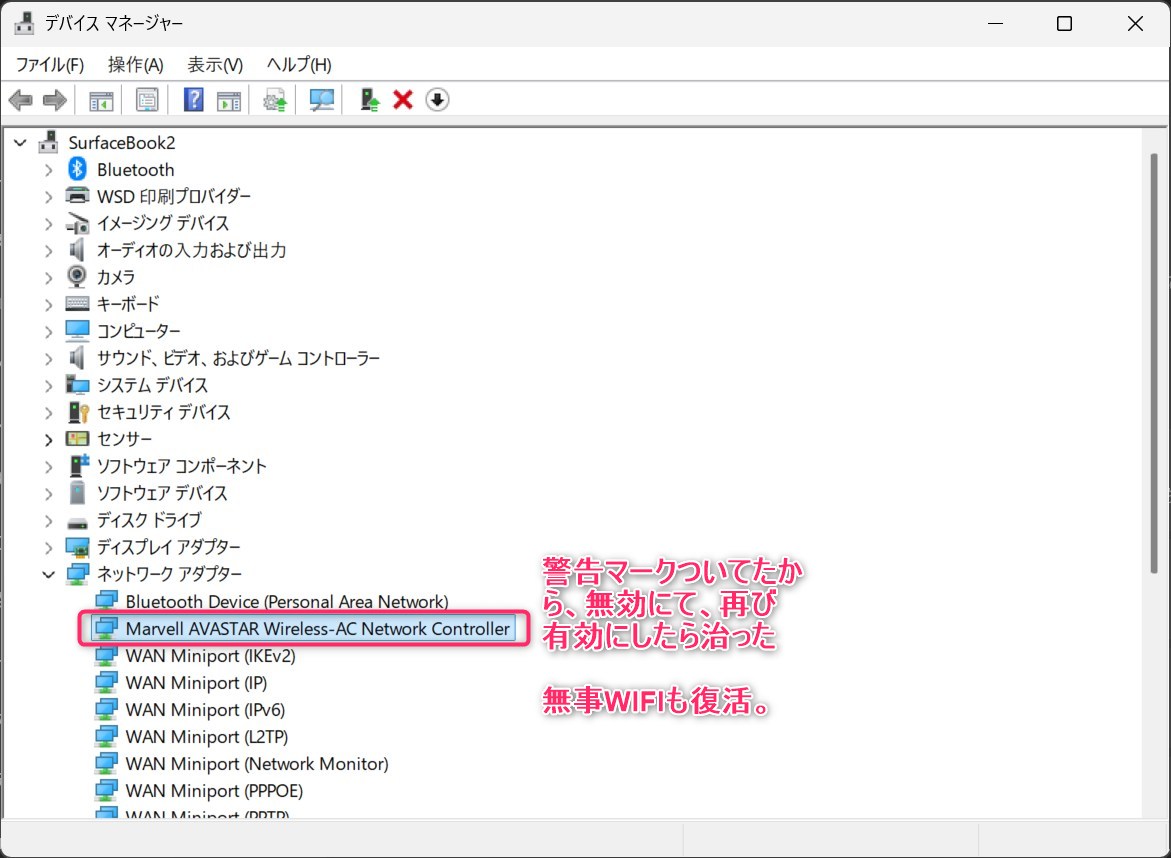Click the オーディオの入力および出力 speaker icon
This screenshot has width=1171, height=858.
tap(77, 250)
